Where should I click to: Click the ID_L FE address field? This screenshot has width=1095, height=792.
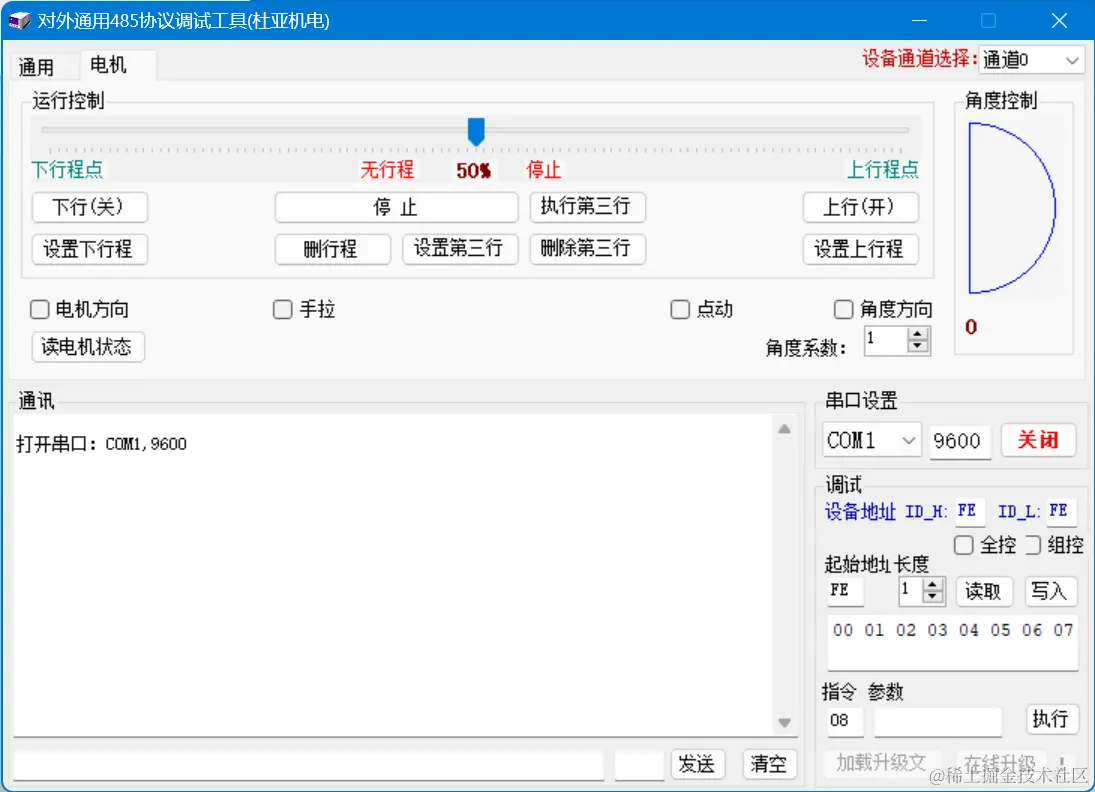click(1061, 511)
